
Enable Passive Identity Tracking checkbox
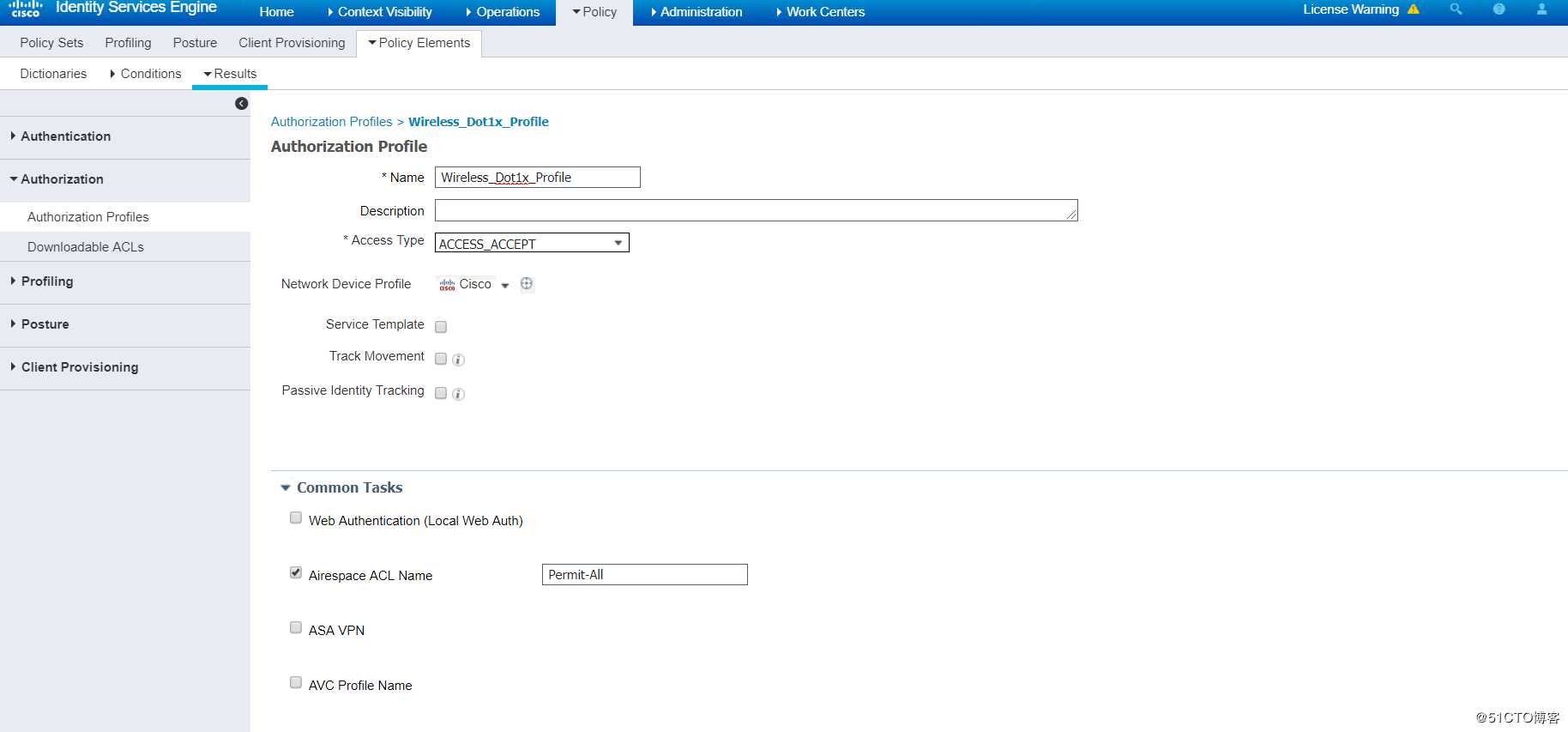(x=441, y=393)
